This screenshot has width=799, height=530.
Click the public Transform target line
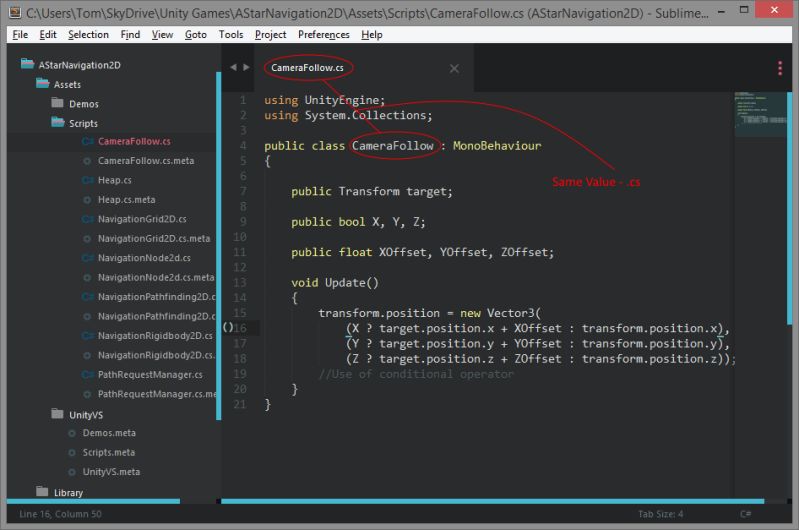(371, 191)
